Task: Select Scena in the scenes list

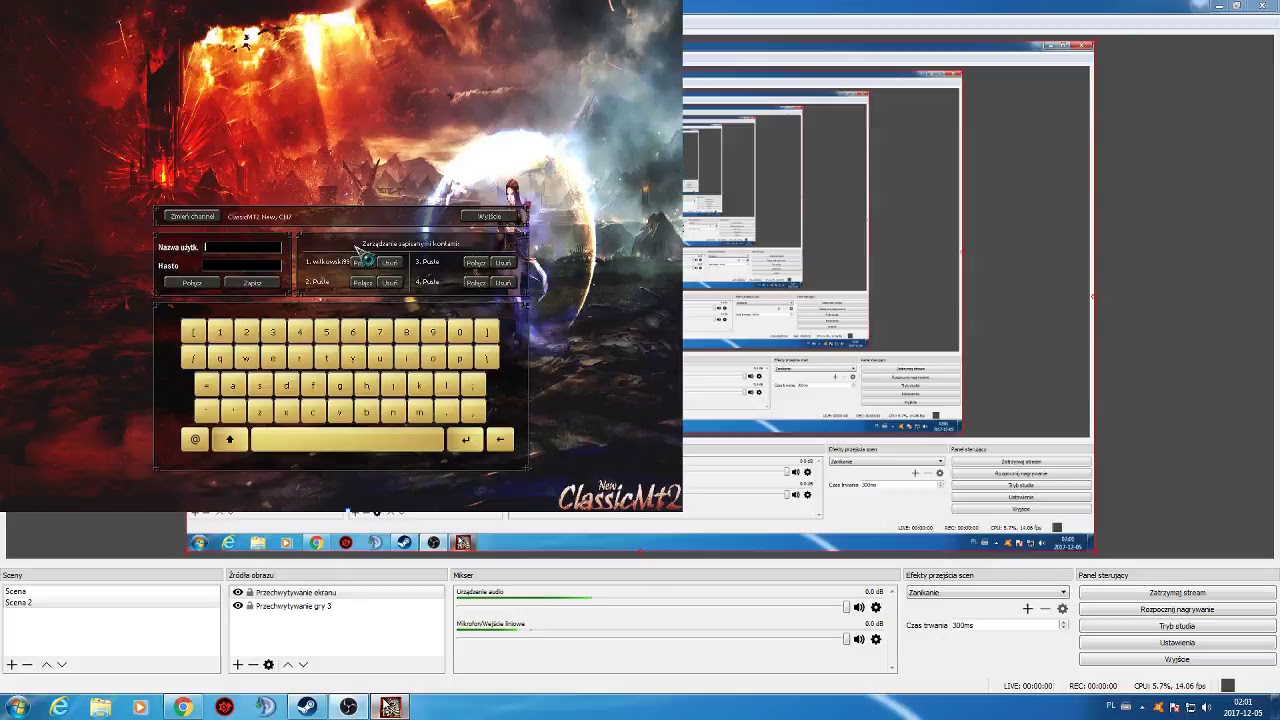Action: coord(111,591)
